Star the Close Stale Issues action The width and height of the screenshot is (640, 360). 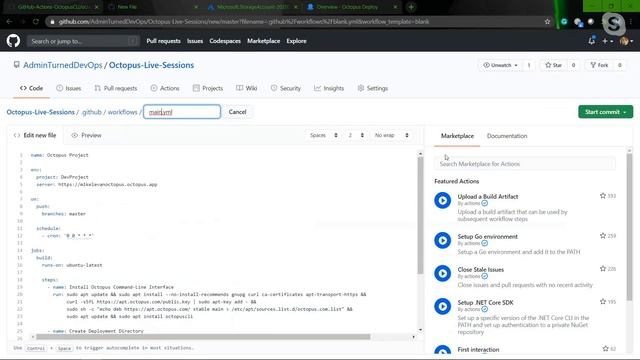click(603, 269)
